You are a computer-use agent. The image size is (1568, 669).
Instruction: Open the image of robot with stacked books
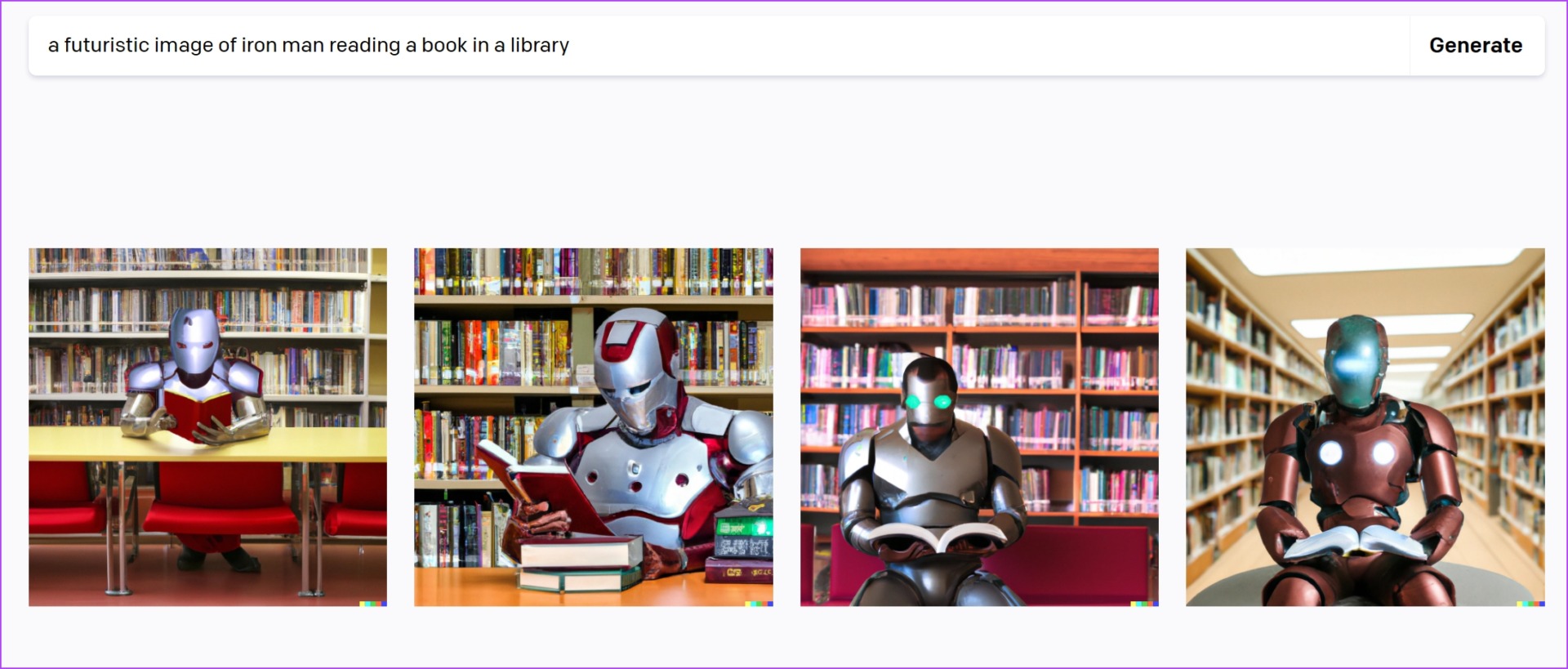(x=594, y=427)
